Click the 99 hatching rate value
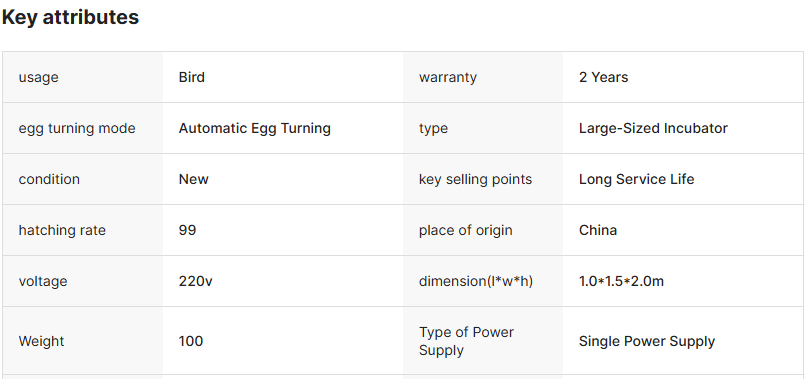The height and width of the screenshot is (379, 808). [x=188, y=230]
